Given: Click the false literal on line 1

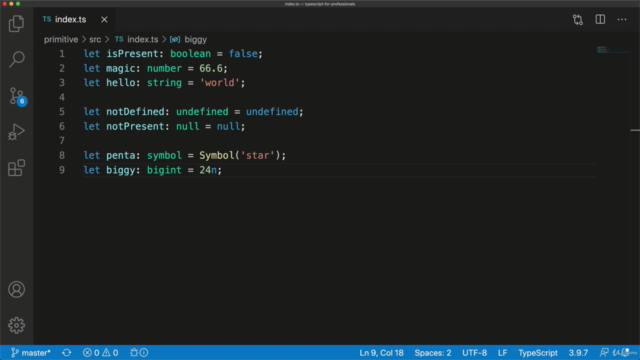Looking at the screenshot, I should 243,54.
